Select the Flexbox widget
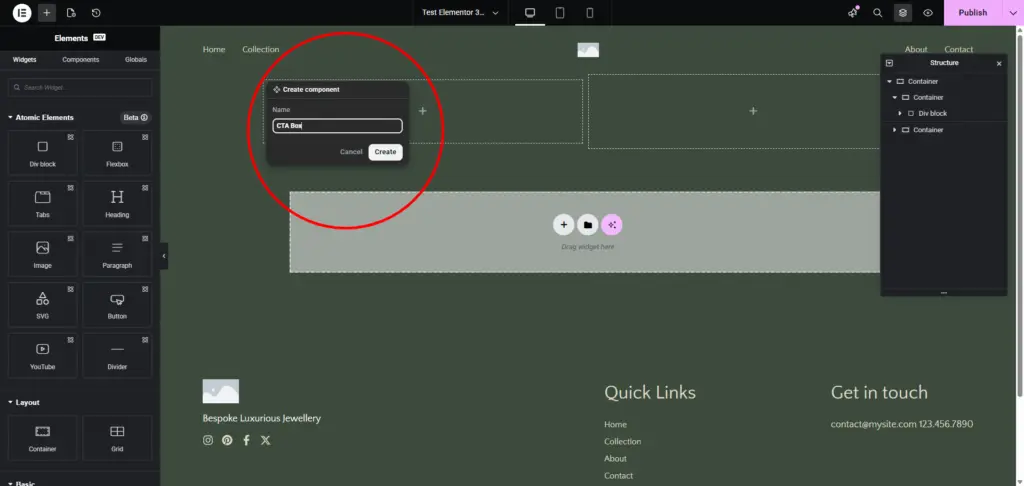1024x486 pixels. 117,153
